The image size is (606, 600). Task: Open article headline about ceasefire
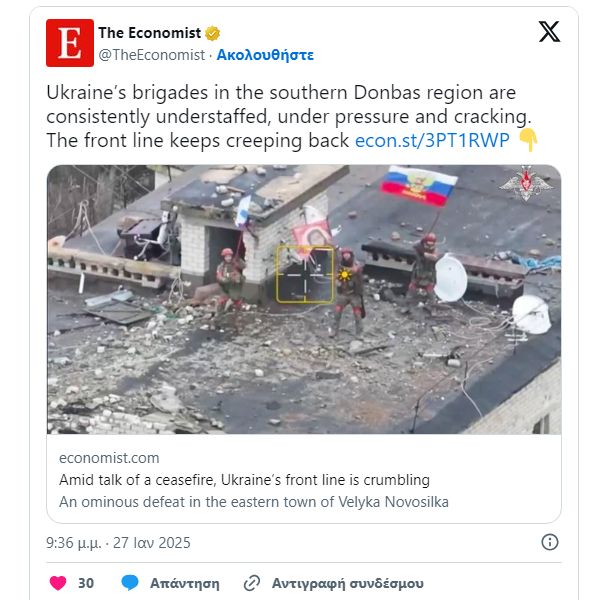click(x=244, y=480)
